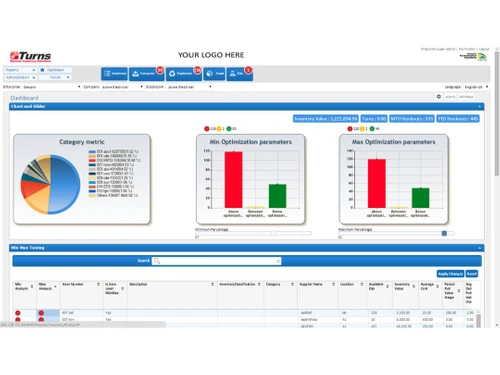Click the YTD Stockouts badge
This screenshot has height=375, width=500.
pos(458,119)
